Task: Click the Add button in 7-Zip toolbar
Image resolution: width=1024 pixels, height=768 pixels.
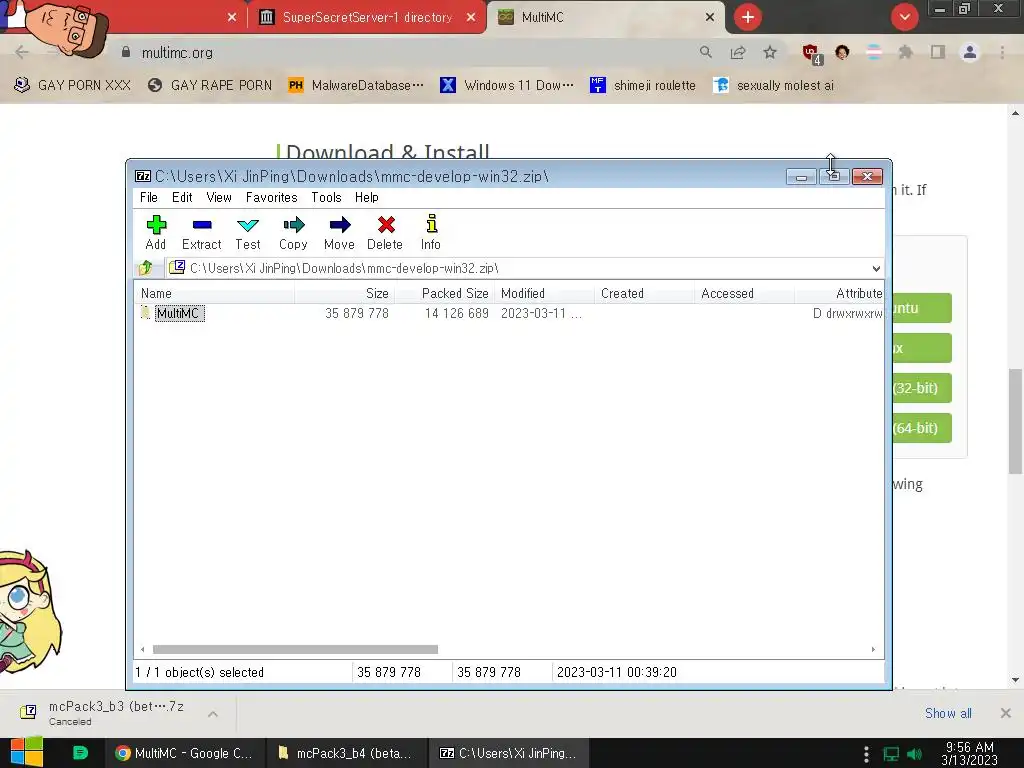Action: (156, 232)
